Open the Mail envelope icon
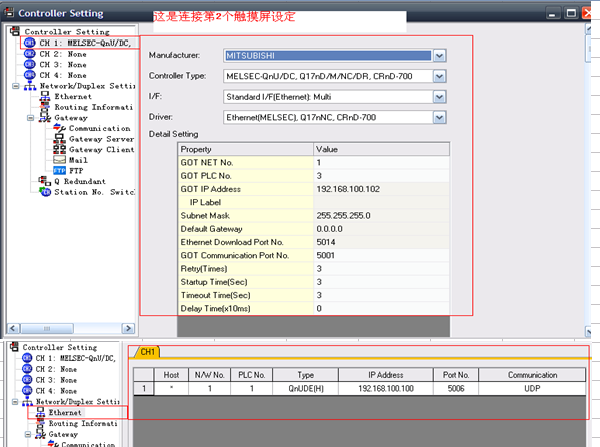The width and height of the screenshot is (600, 447). pos(59,160)
